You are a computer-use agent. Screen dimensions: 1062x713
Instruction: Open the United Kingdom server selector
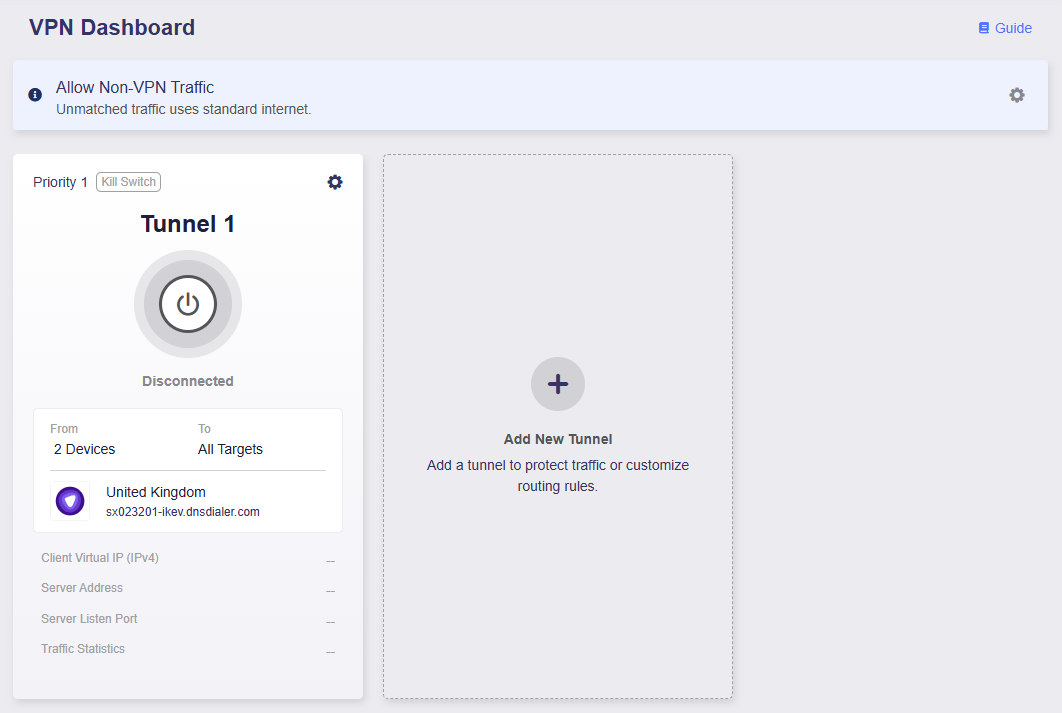[x=155, y=492]
